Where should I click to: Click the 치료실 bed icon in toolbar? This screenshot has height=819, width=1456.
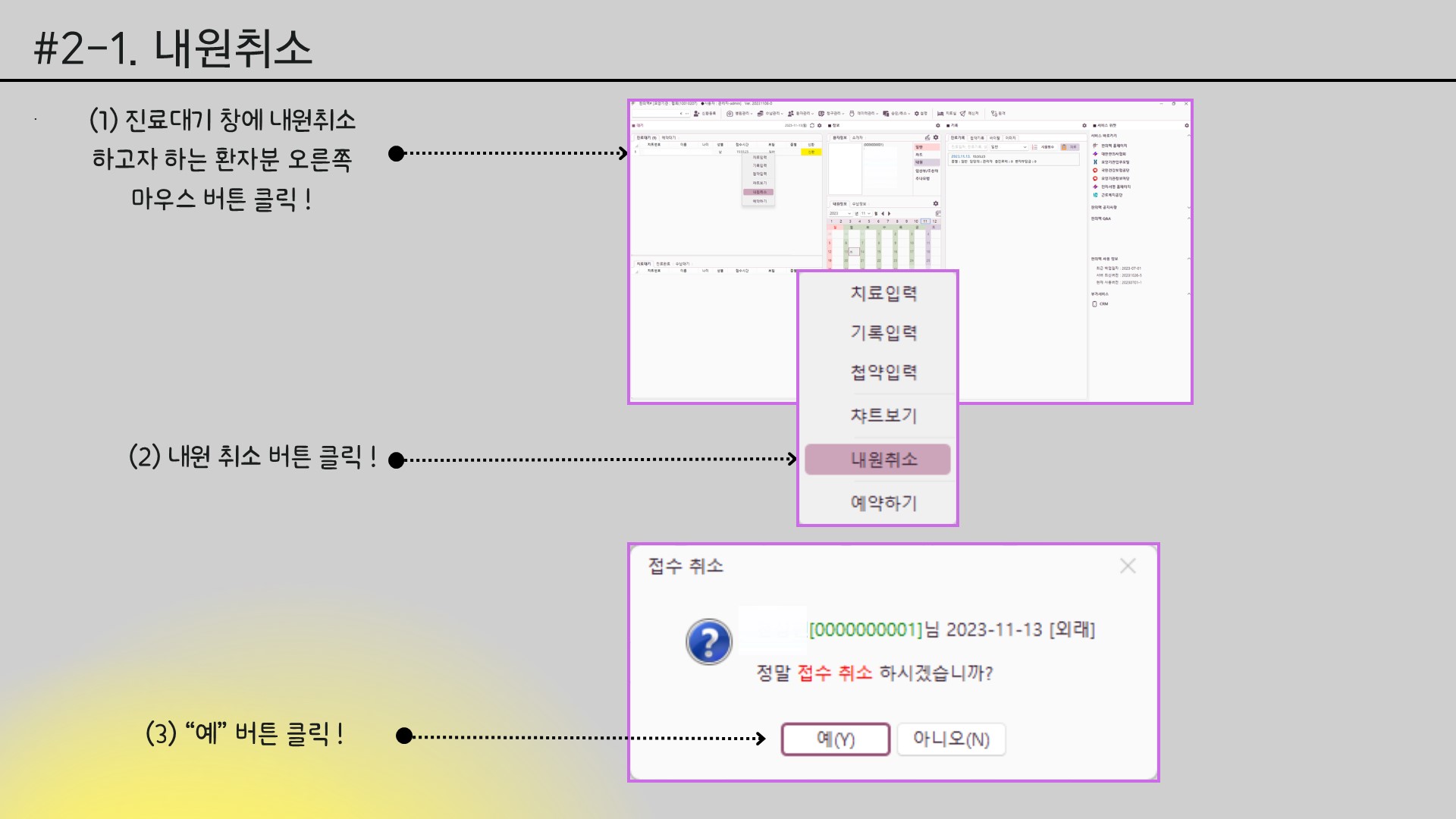click(x=940, y=114)
